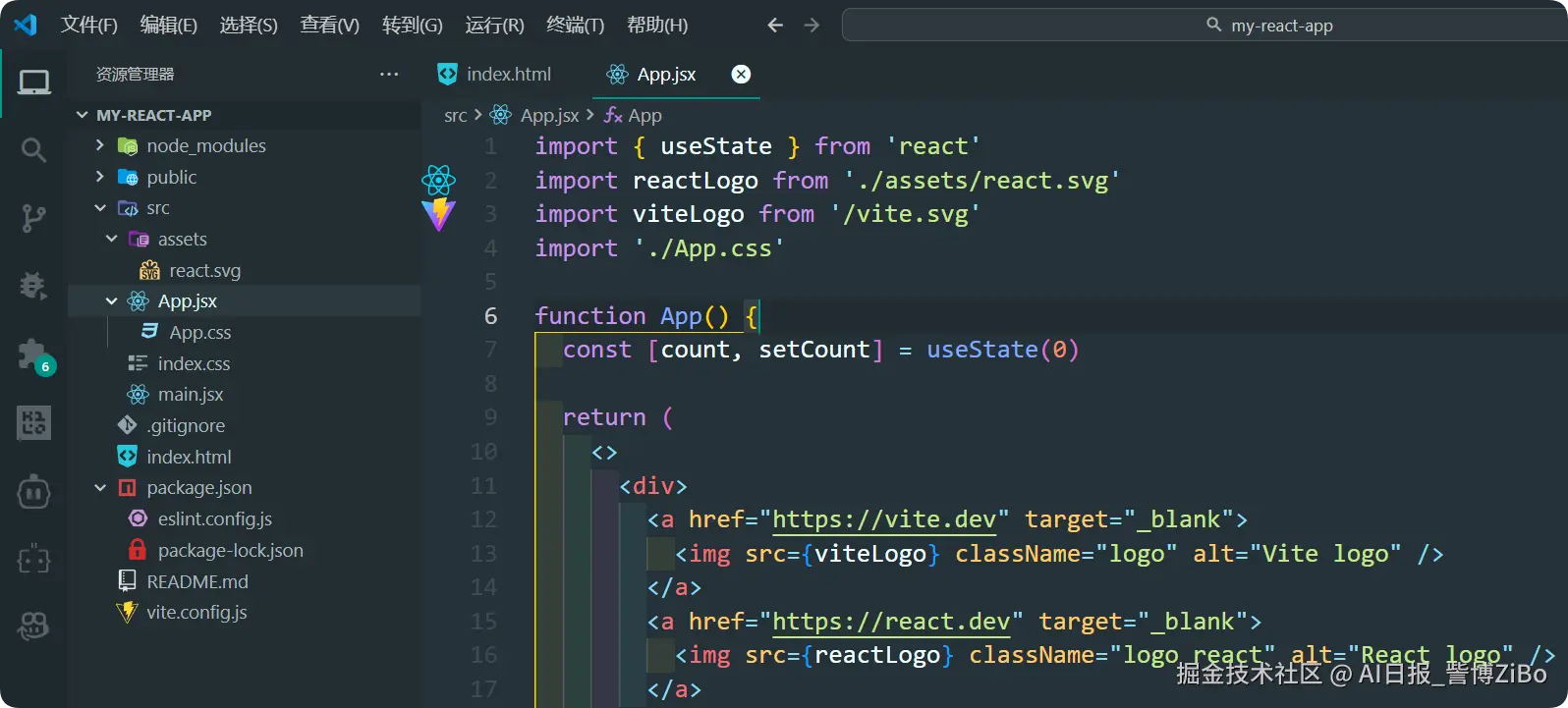Open the 文件(F) menu

(89, 25)
